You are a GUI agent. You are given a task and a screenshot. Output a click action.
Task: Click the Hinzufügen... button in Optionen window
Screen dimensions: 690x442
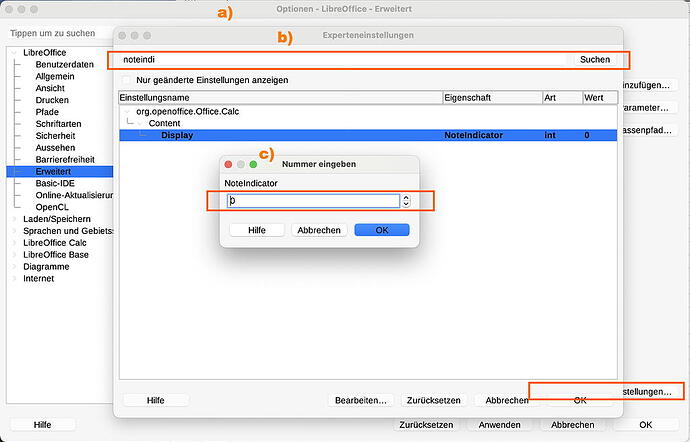click(x=650, y=85)
